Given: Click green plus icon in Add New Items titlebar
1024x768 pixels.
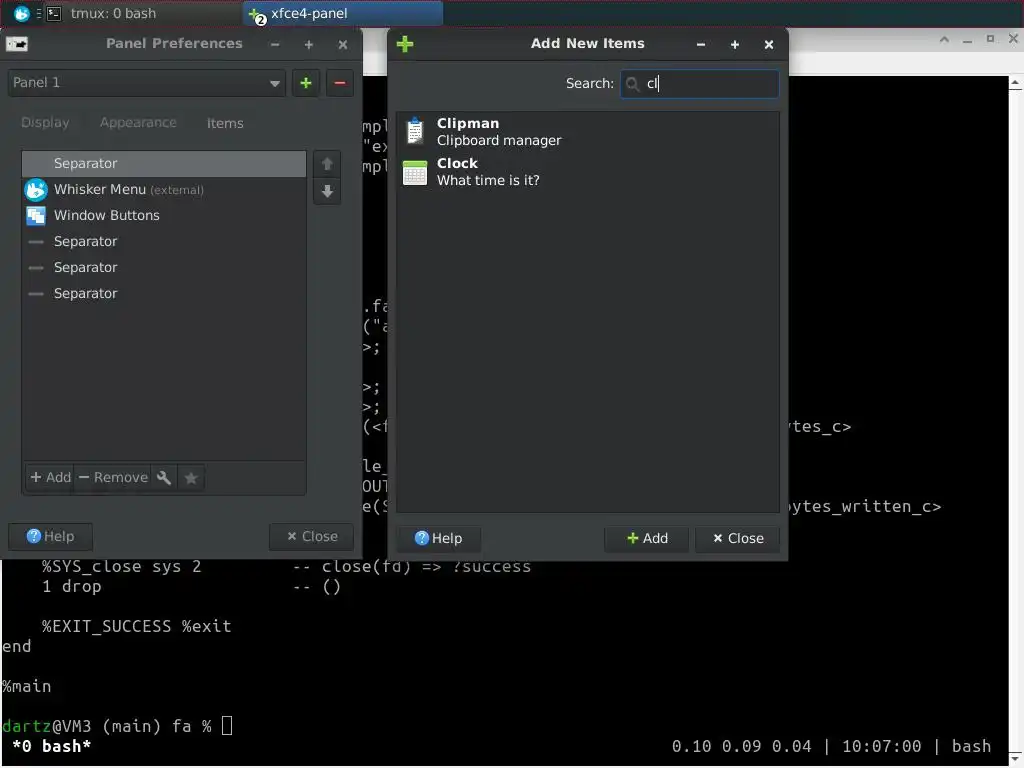Looking at the screenshot, I should pos(405,44).
